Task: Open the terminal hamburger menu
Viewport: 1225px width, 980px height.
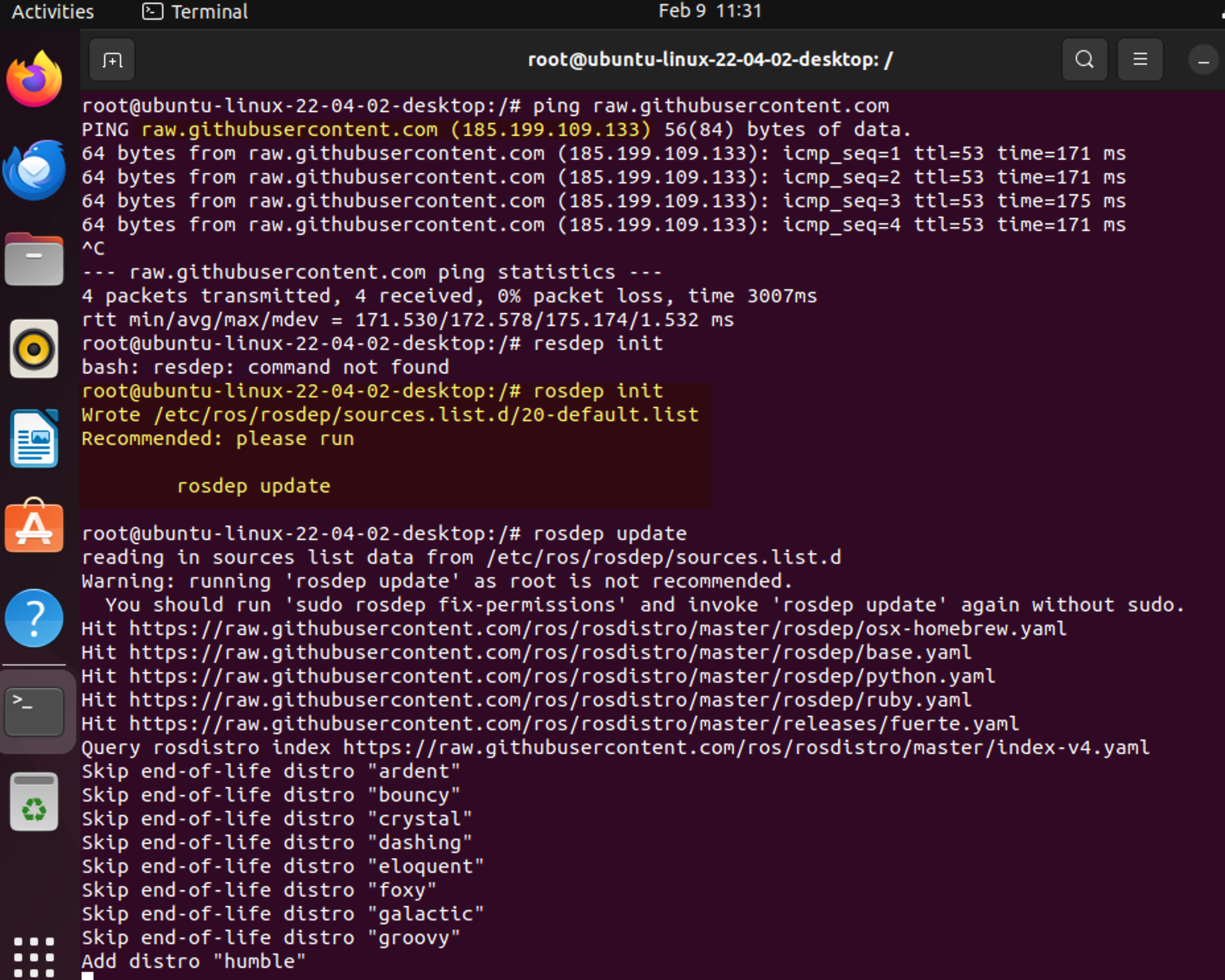Action: (x=1140, y=60)
